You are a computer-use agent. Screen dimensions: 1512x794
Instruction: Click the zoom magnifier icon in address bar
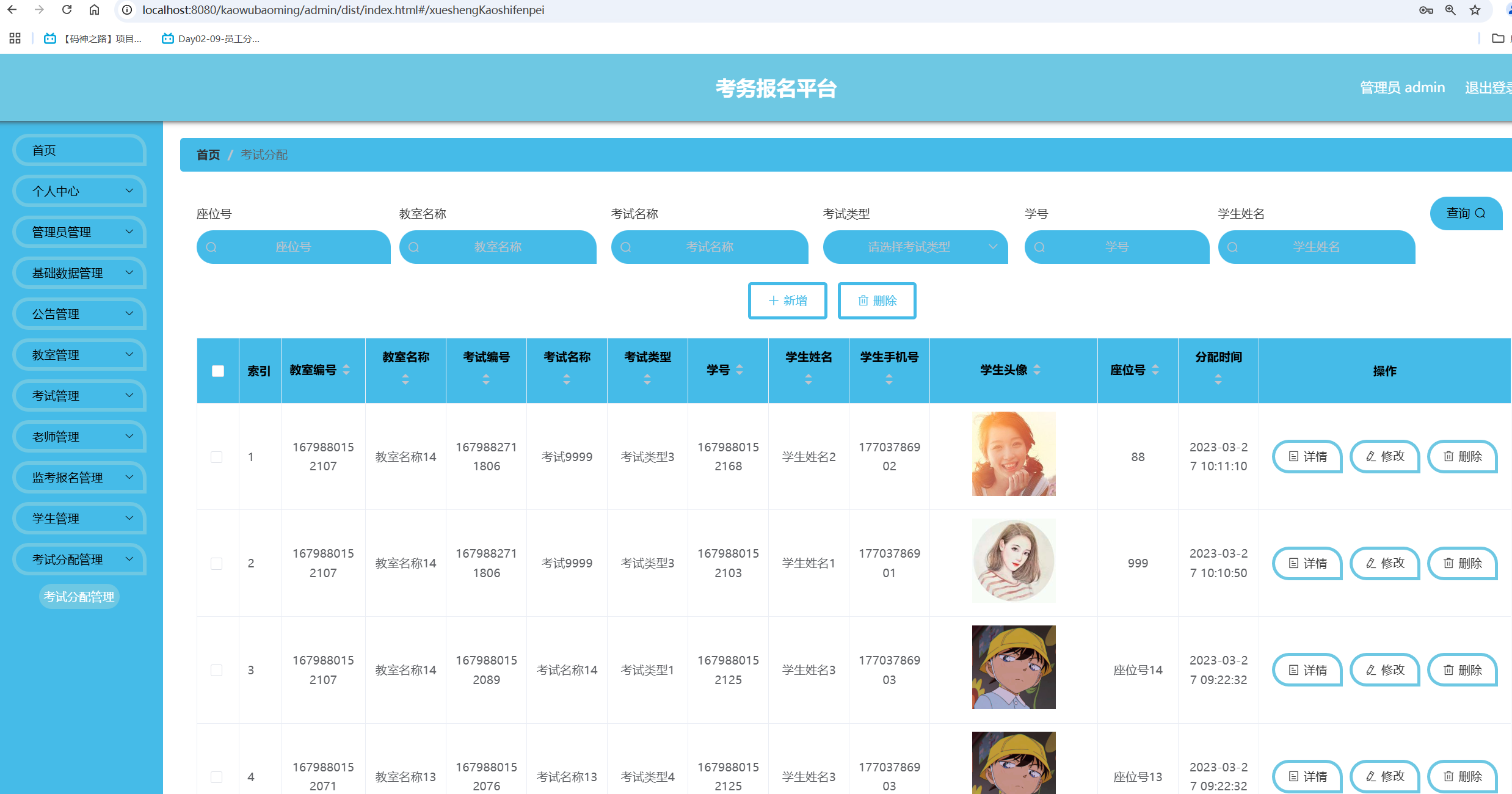click(x=1450, y=10)
